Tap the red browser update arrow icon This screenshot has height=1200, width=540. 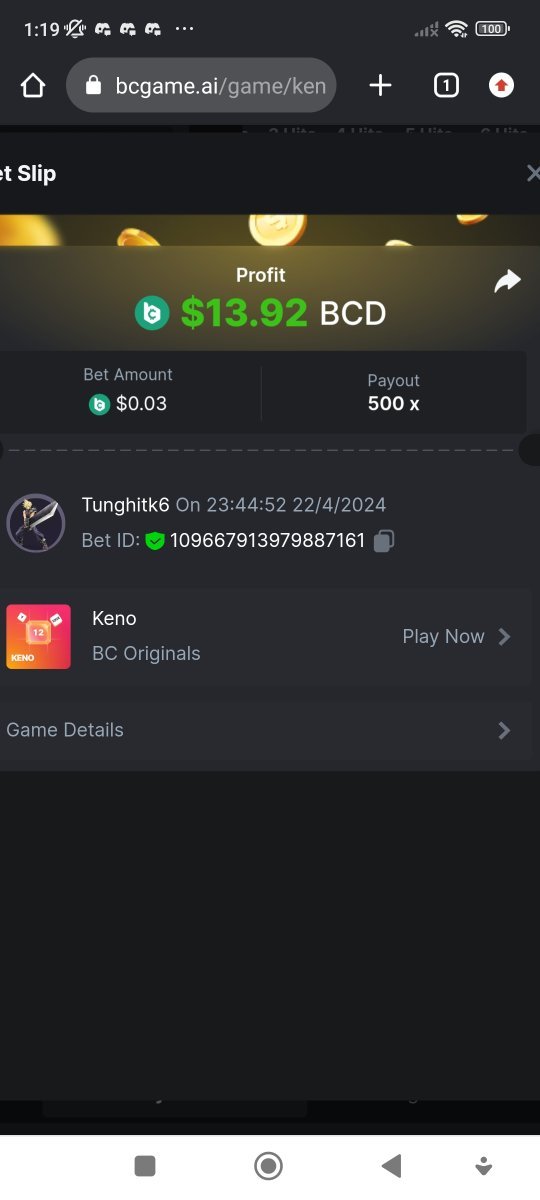(501, 86)
